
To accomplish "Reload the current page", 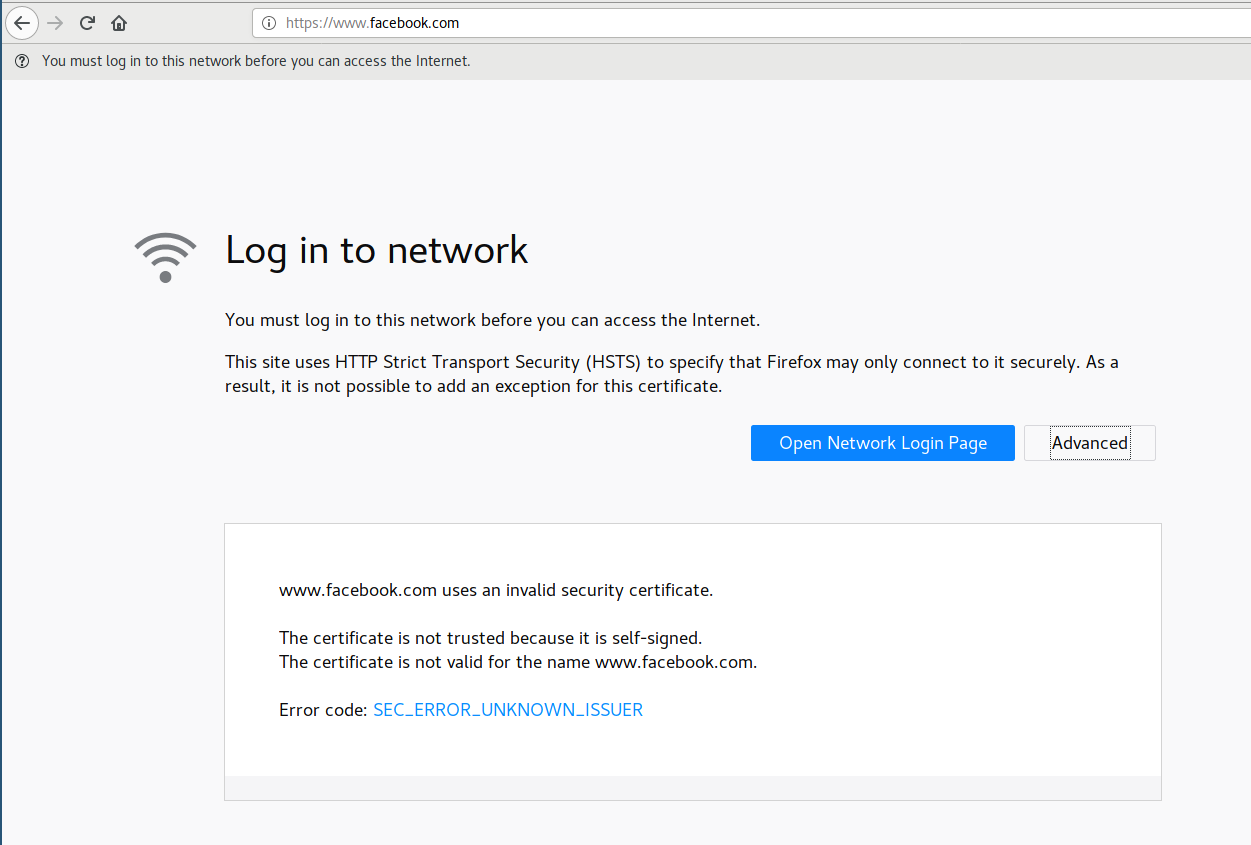I will tap(87, 23).
